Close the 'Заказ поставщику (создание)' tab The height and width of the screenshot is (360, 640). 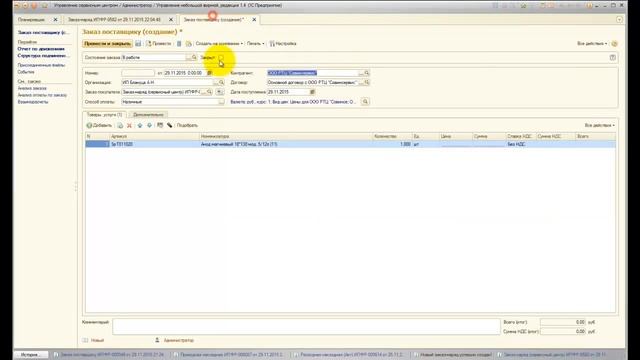pos(254,20)
